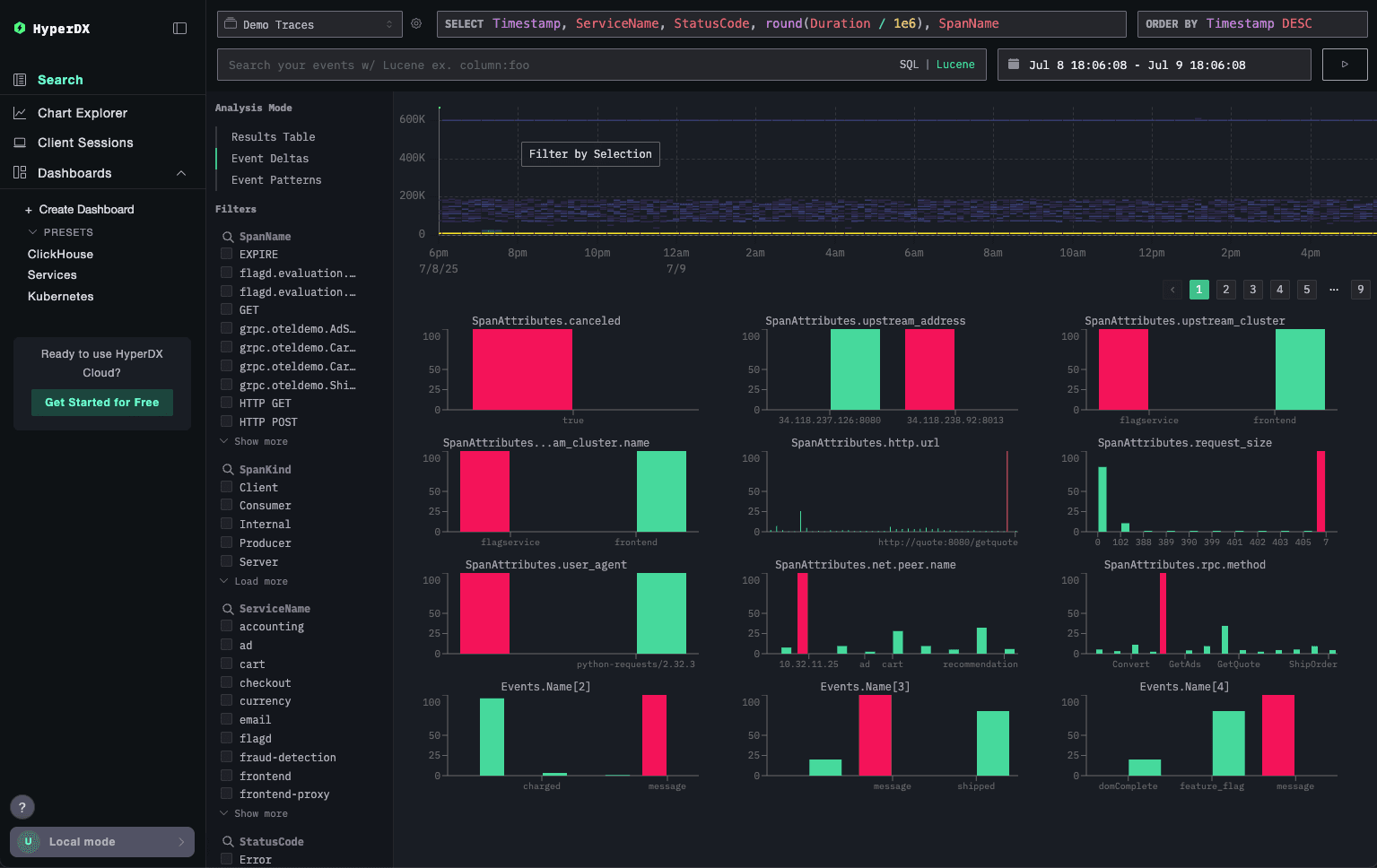Click the calendar icon in the time range field
The width and height of the screenshot is (1377, 868).
click(1014, 65)
